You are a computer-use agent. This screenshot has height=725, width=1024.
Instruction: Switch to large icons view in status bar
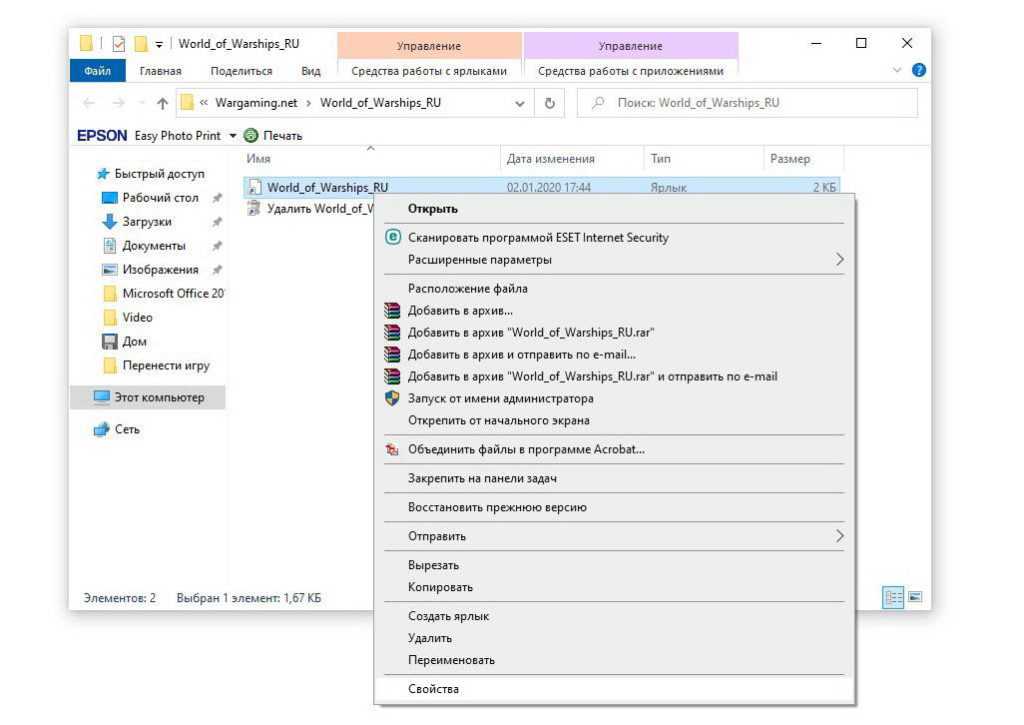[915, 597]
